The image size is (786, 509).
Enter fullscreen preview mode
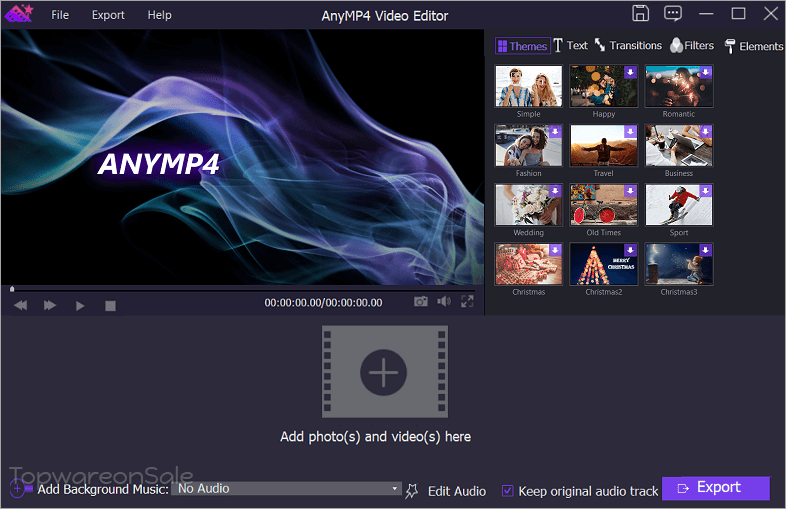(467, 301)
